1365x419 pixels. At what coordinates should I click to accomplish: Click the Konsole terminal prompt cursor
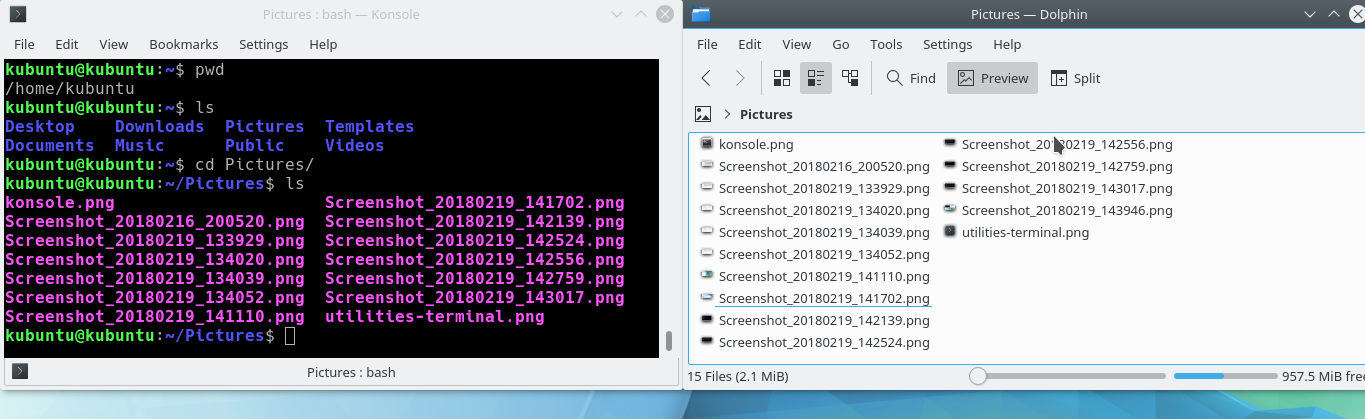tap(290, 336)
